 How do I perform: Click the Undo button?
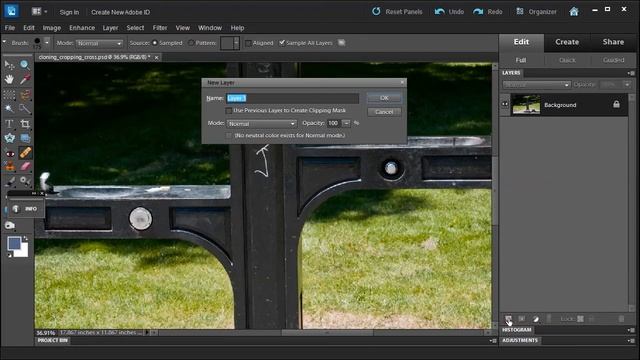click(449, 12)
